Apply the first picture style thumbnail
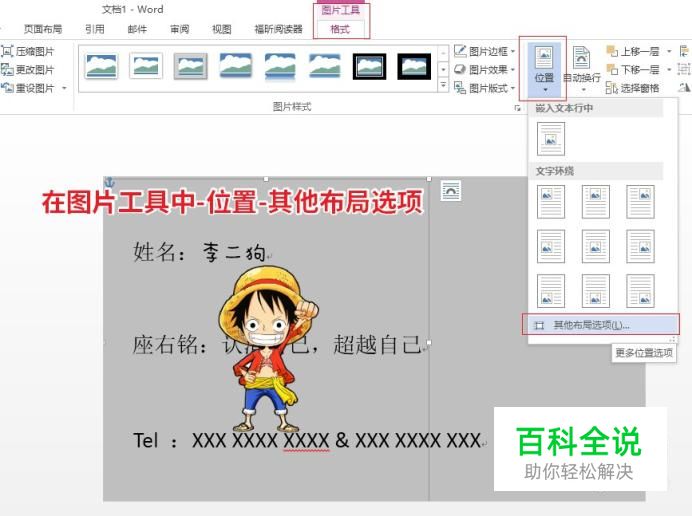 click(102, 66)
